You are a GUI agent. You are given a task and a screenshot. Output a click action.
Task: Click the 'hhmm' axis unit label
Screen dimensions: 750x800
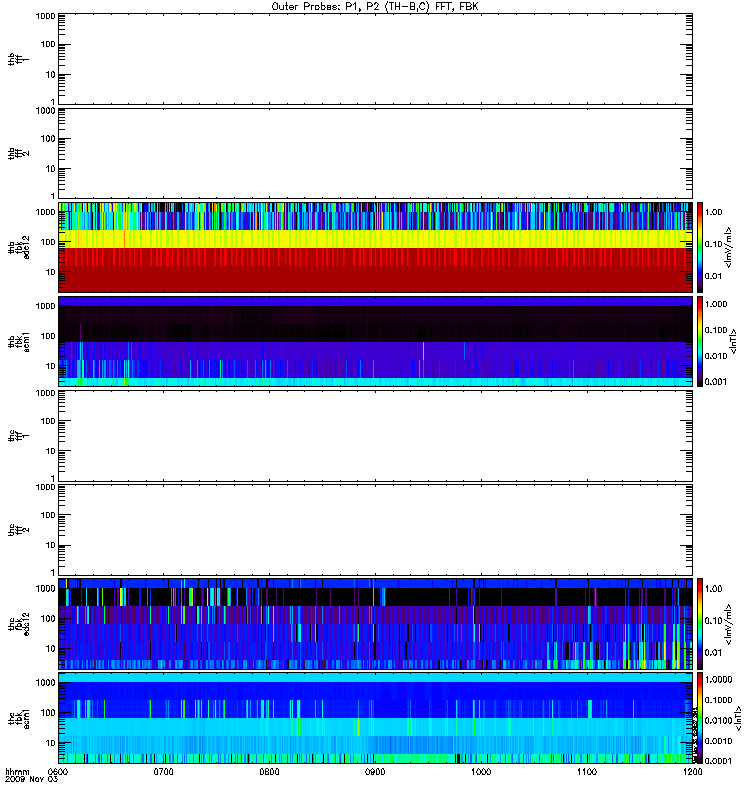17,771
